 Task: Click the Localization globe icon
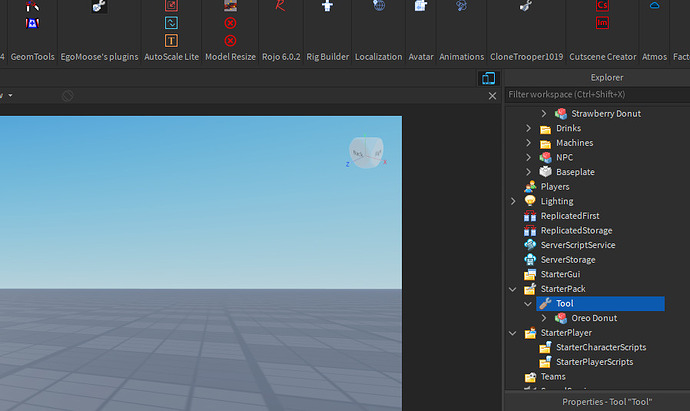[x=378, y=5]
